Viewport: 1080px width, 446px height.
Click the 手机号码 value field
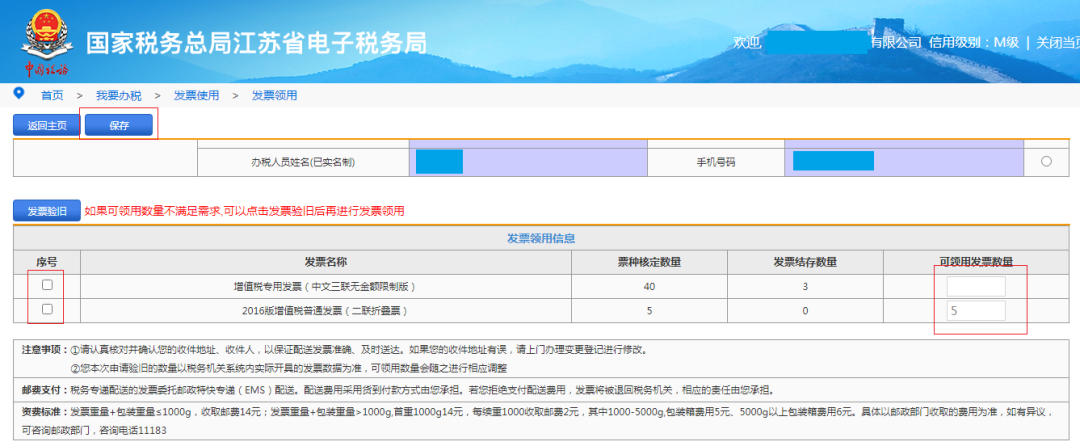904,162
